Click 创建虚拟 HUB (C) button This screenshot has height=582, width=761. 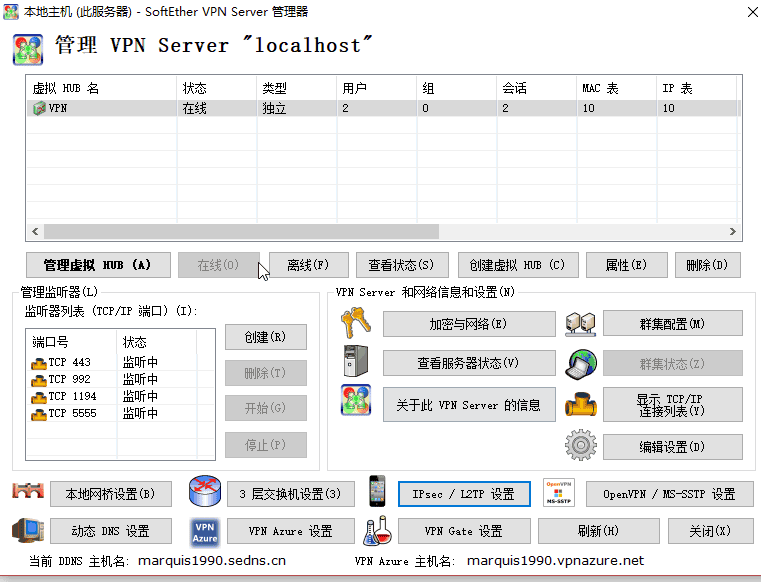point(518,265)
